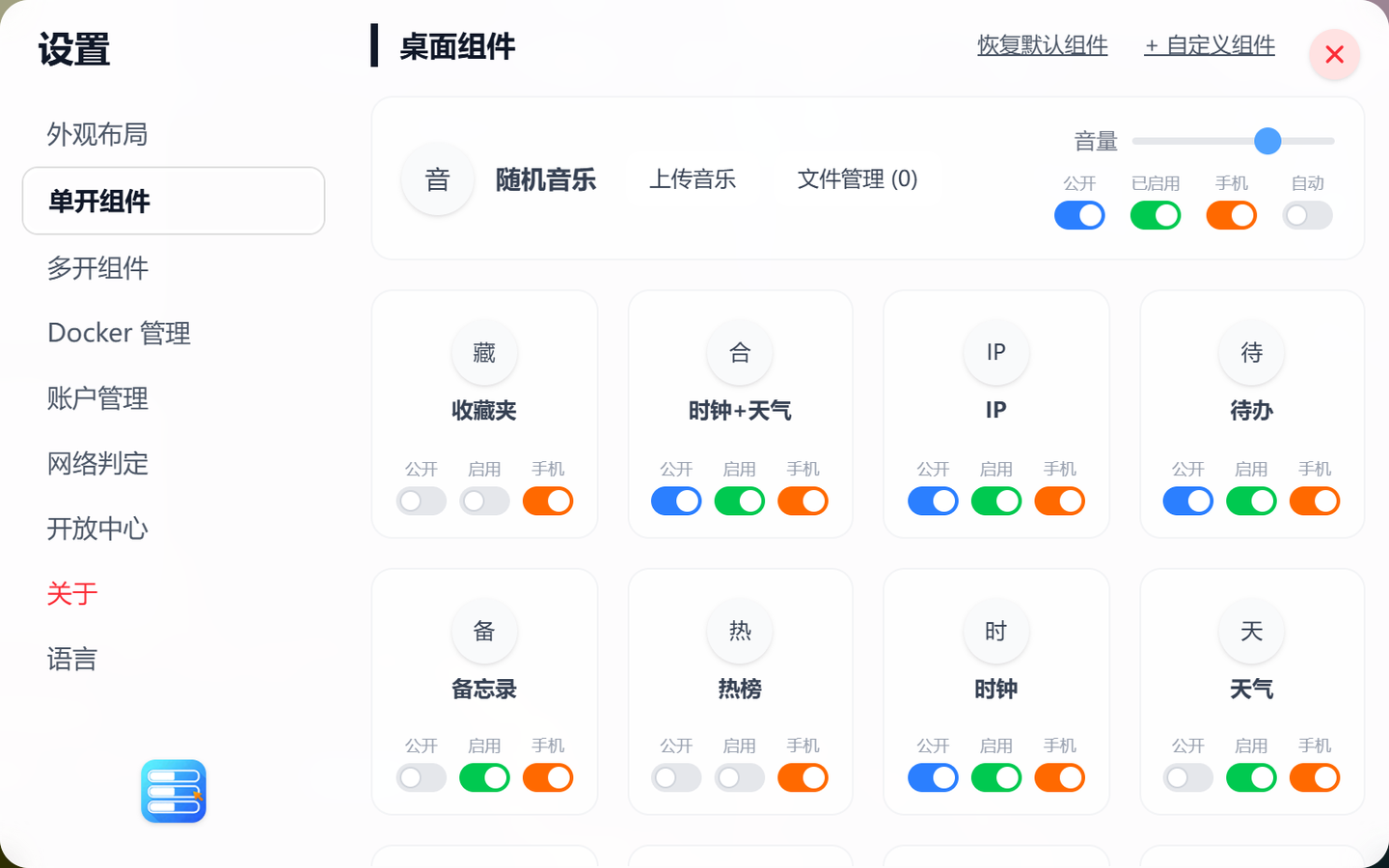1389x868 pixels.
Task: Click the round IP widget icon
Action: (996, 352)
